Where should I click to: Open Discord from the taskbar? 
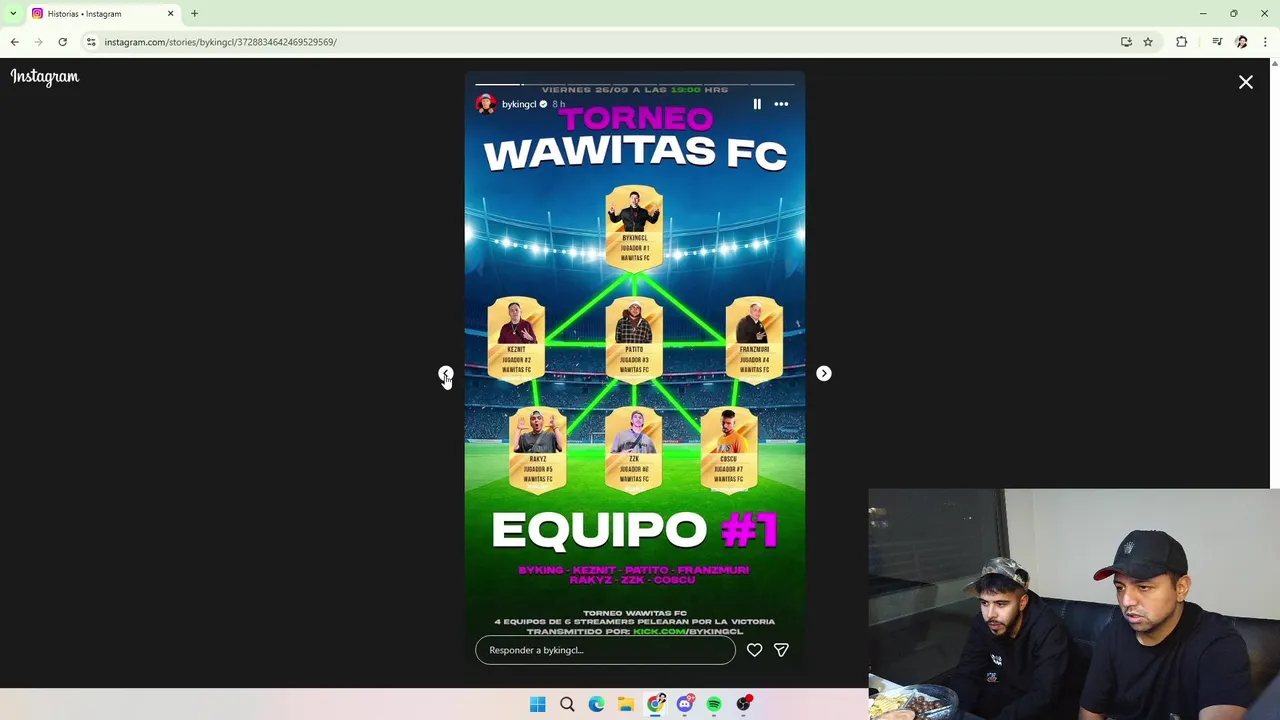click(x=685, y=704)
